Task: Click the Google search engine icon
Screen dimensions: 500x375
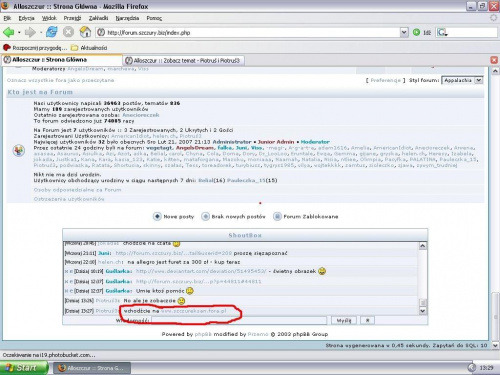Action: point(442,32)
